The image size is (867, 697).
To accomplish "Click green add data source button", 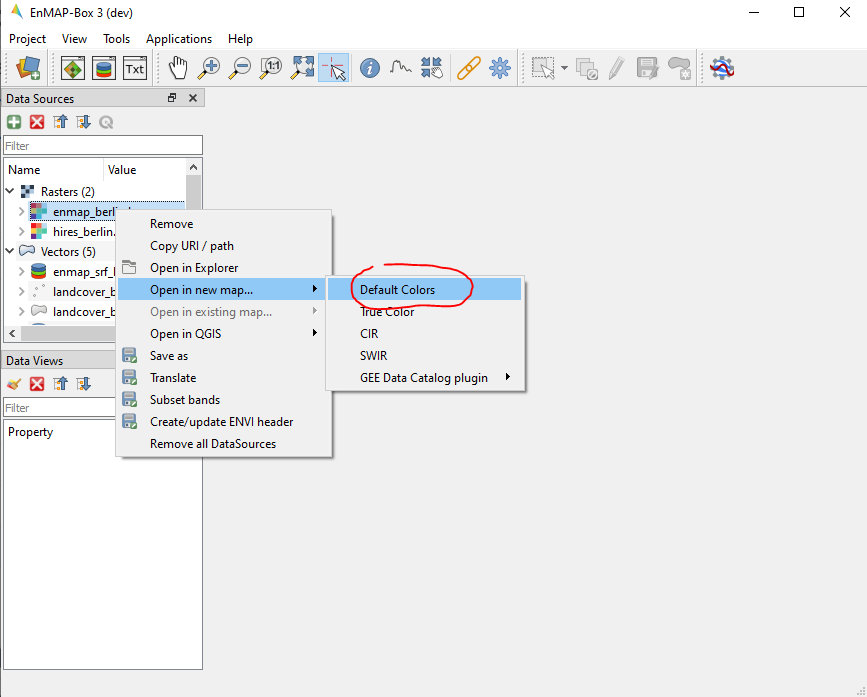I will point(14,122).
